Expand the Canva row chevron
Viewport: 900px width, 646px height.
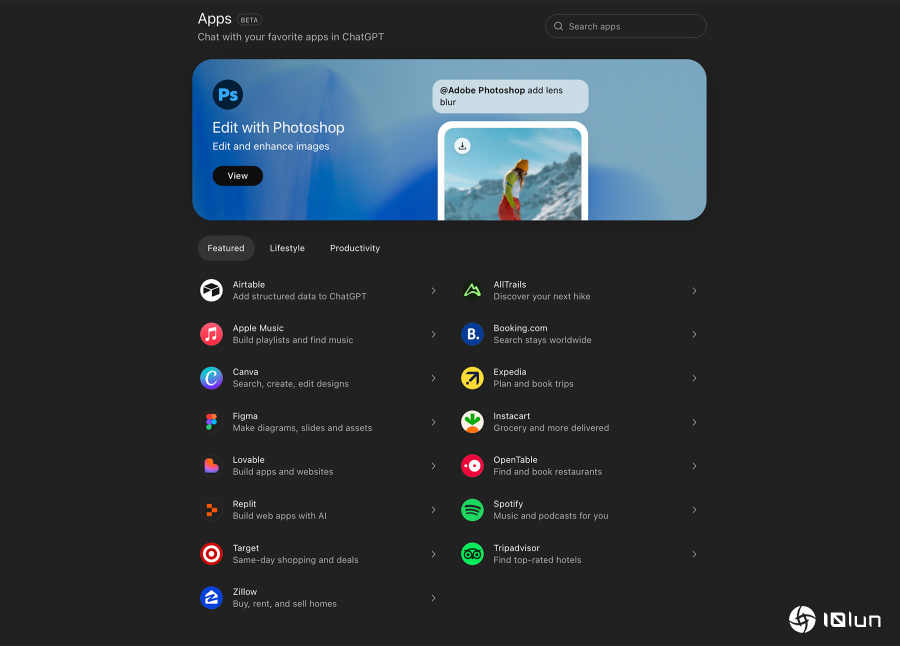pos(433,378)
